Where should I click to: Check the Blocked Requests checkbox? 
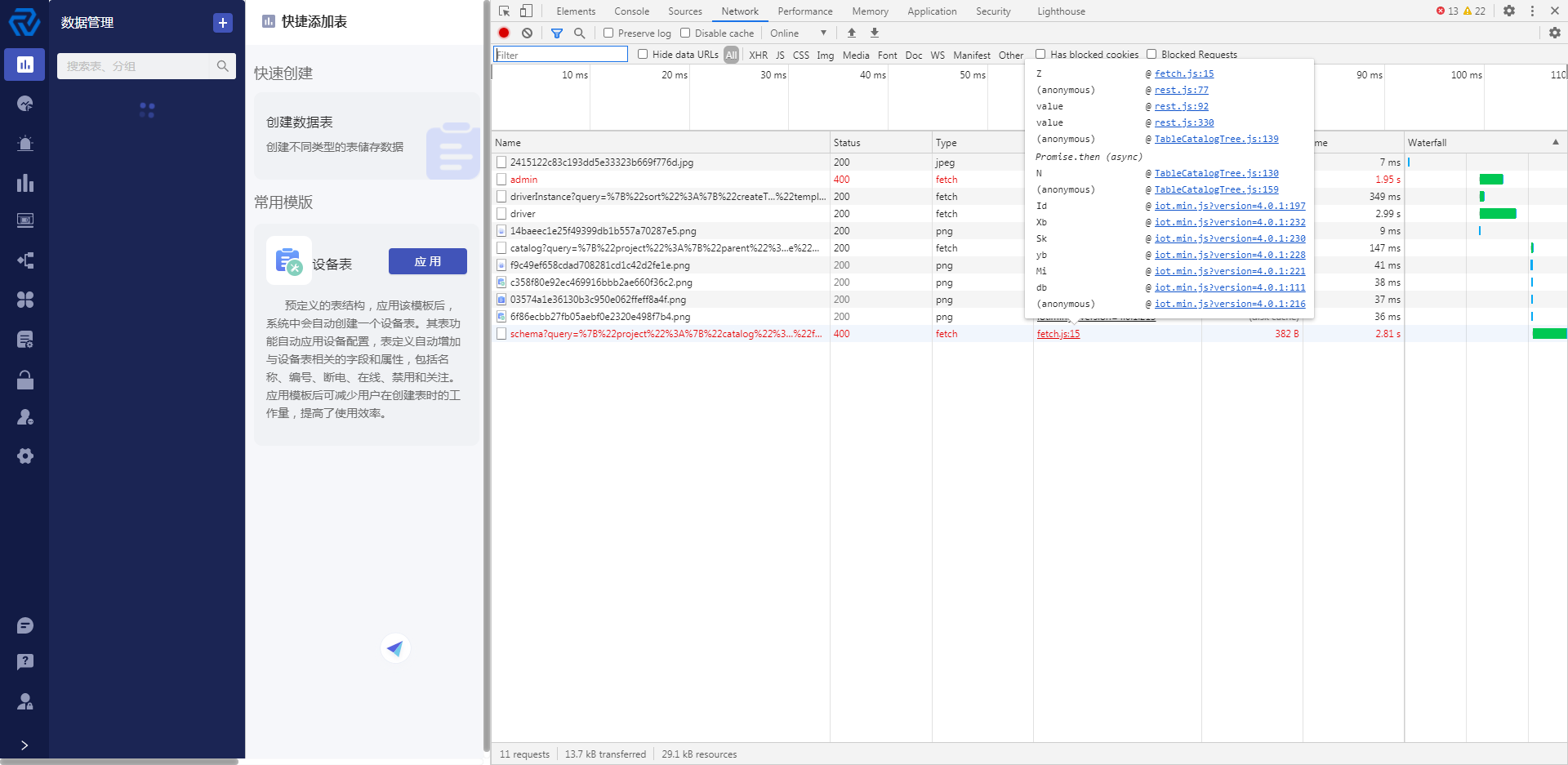click(1151, 54)
